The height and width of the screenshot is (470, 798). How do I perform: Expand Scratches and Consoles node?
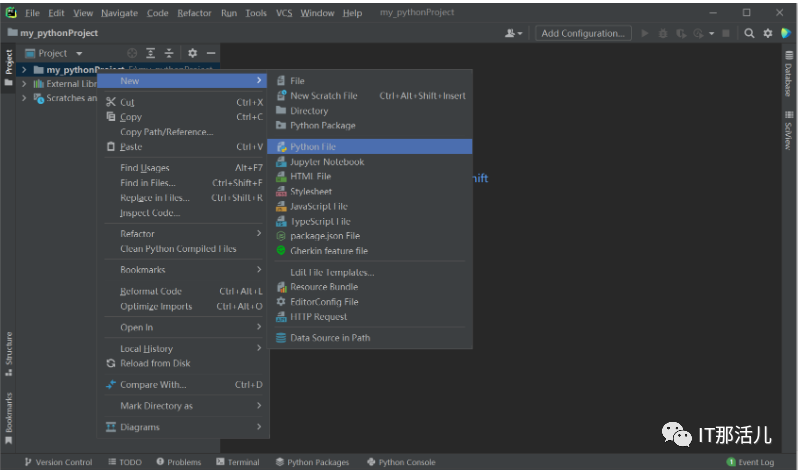tap(24, 98)
